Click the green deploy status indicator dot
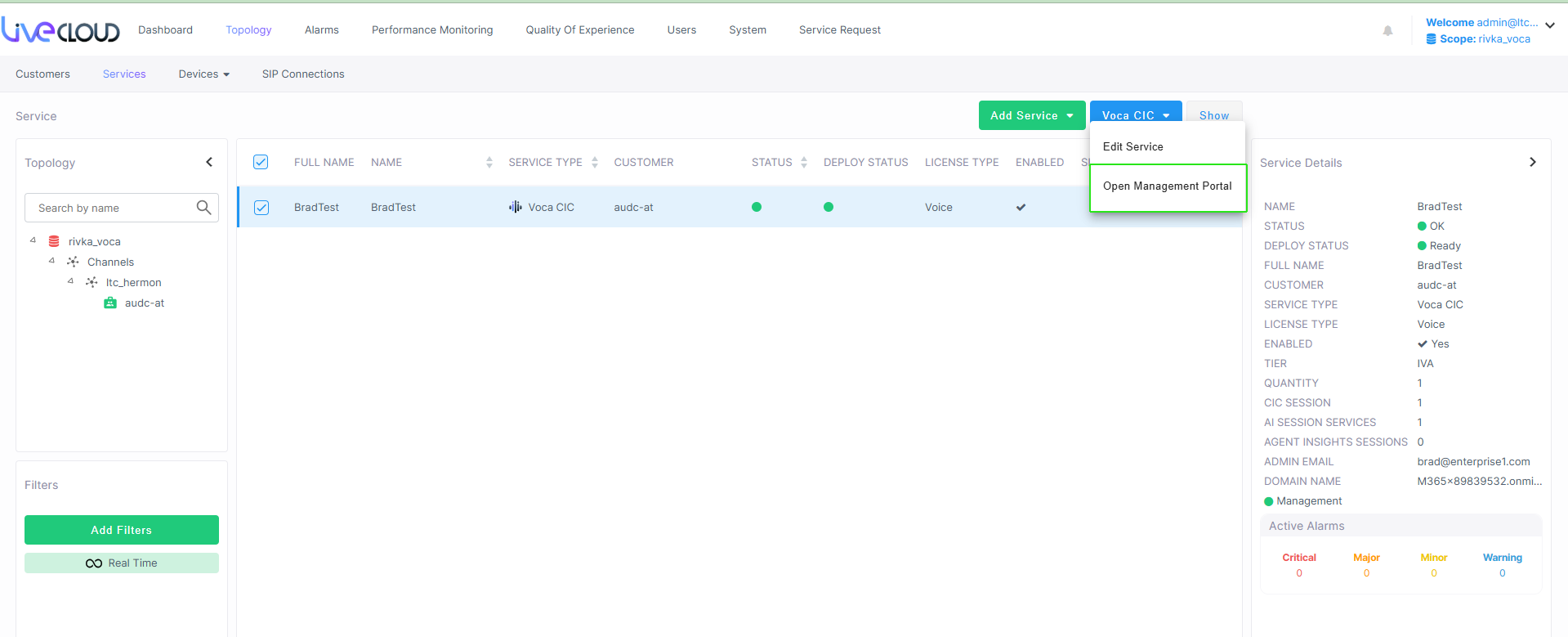The image size is (1568, 637). (829, 207)
